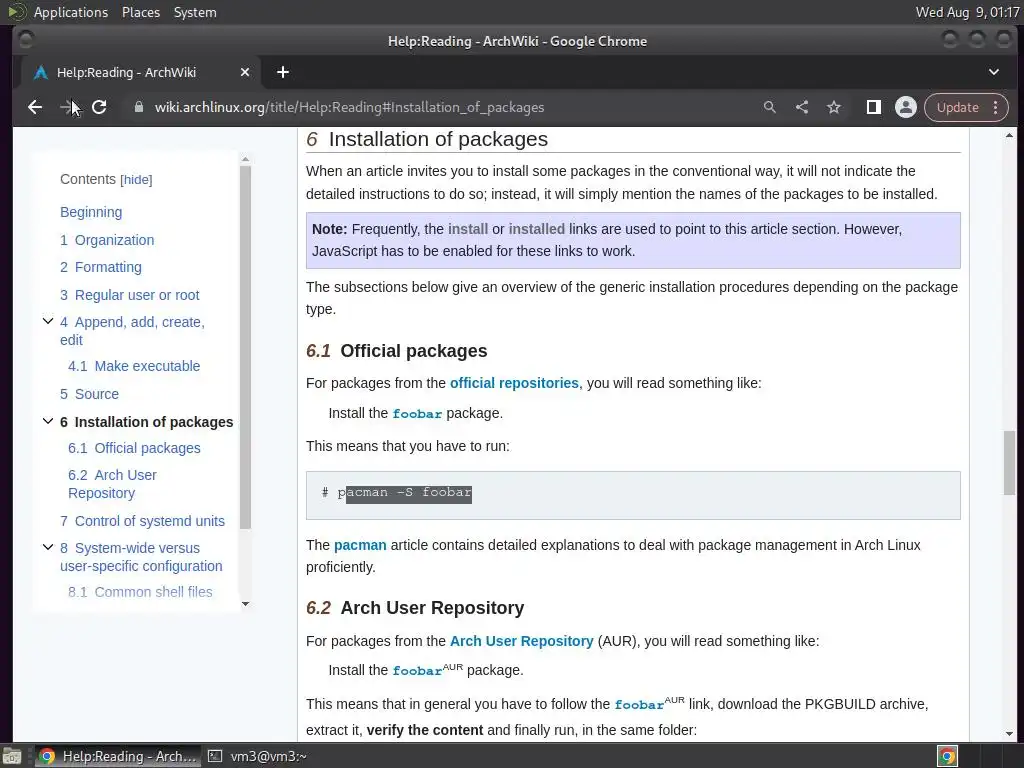
Task: Click the page scrollbar down arrow
Action: click(x=1010, y=734)
